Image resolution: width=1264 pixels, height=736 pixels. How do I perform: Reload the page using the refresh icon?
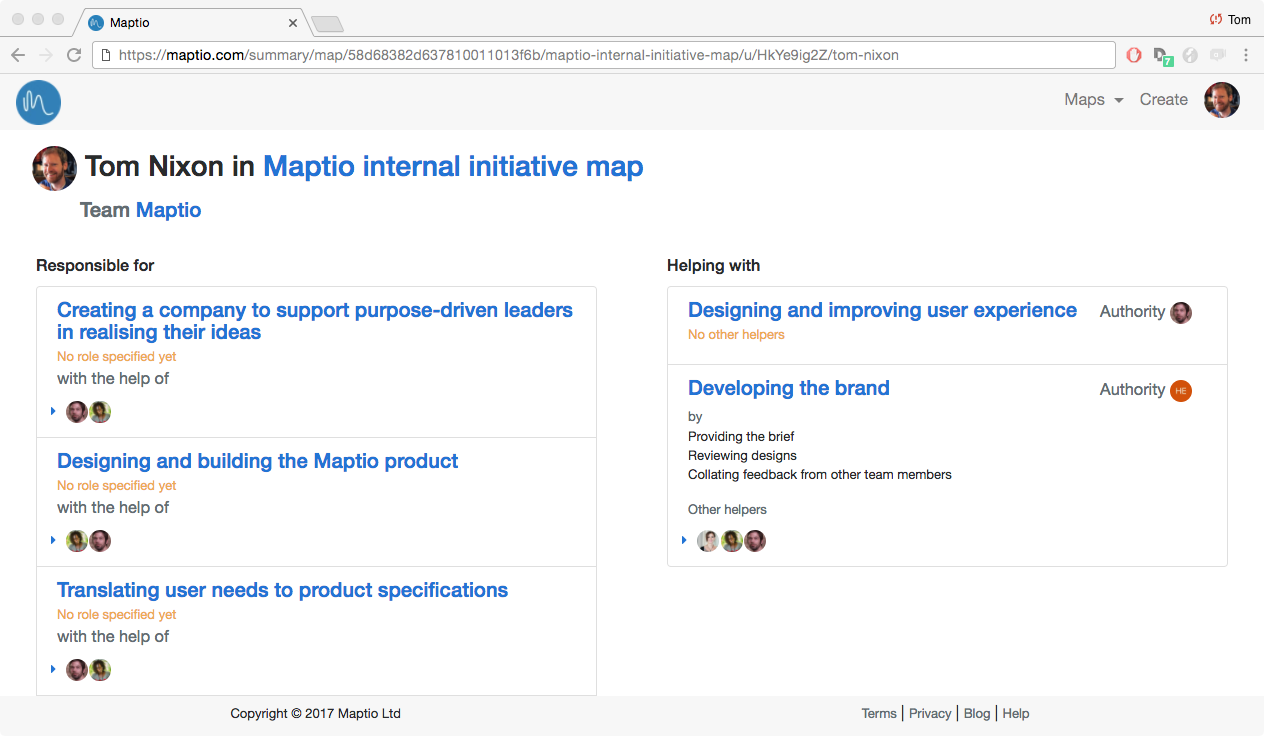pos(73,55)
